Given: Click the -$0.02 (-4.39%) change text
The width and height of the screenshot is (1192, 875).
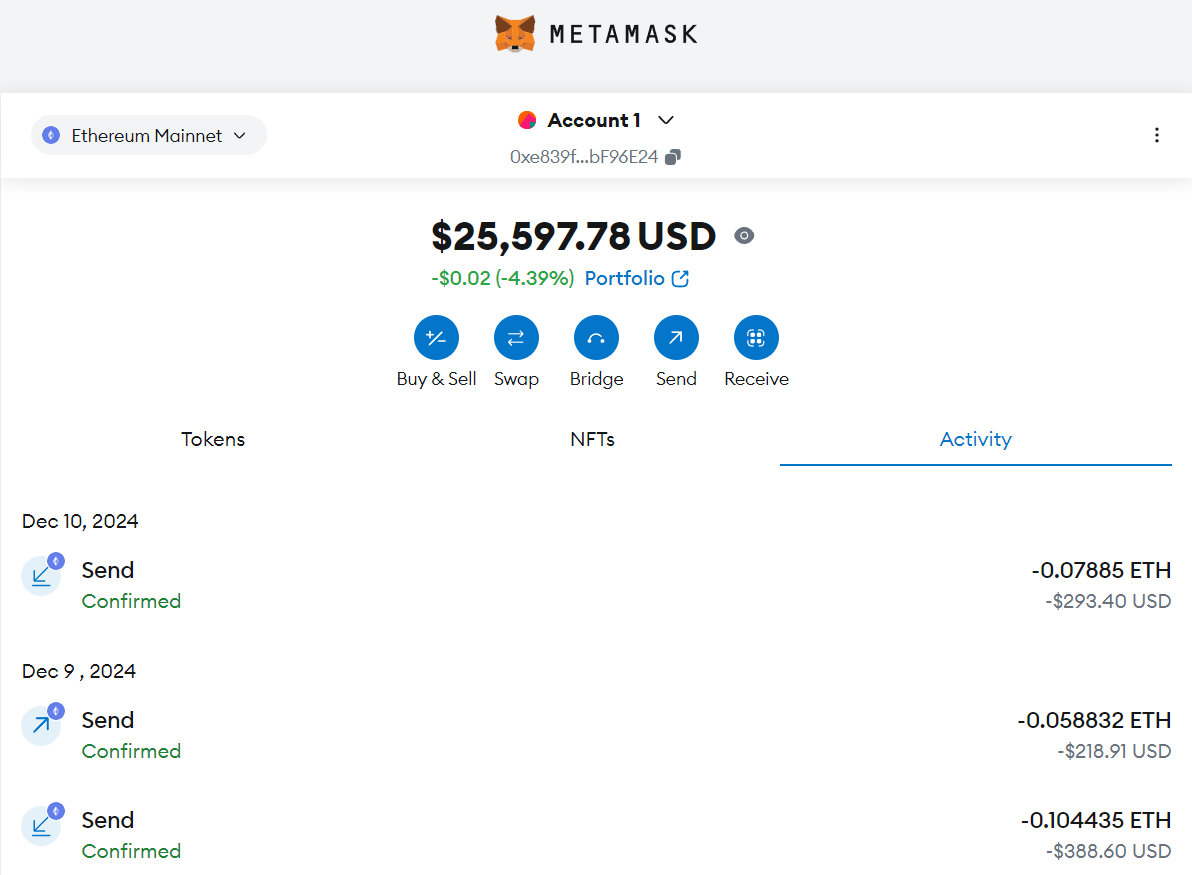Looking at the screenshot, I should pos(502,278).
